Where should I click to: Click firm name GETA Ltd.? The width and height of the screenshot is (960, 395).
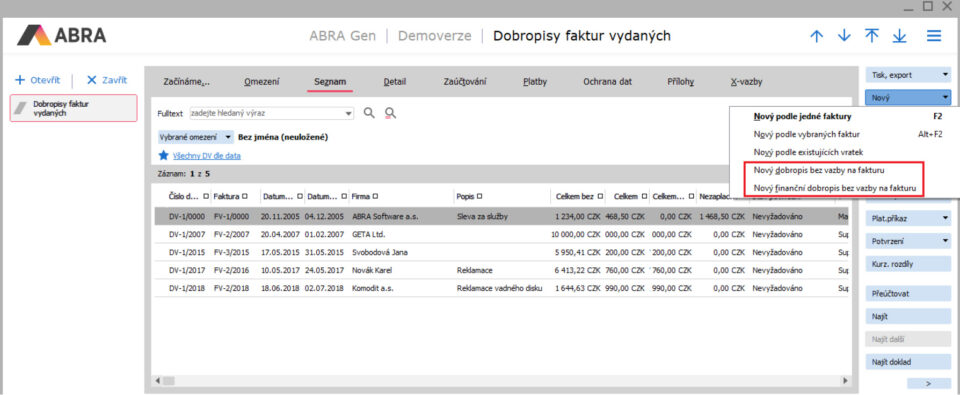tap(369, 235)
